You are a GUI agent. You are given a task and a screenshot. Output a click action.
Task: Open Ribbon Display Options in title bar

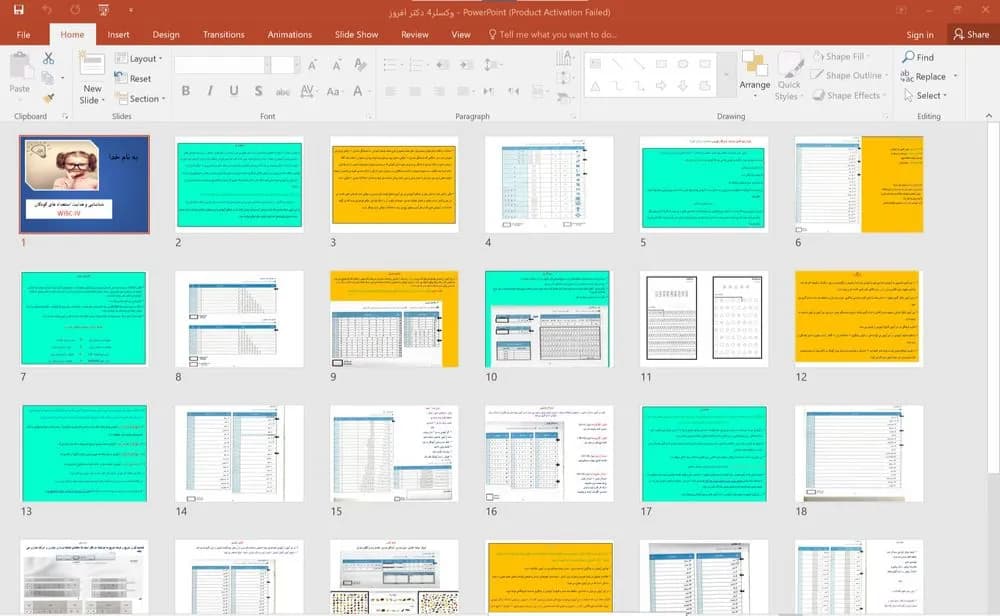(x=902, y=10)
